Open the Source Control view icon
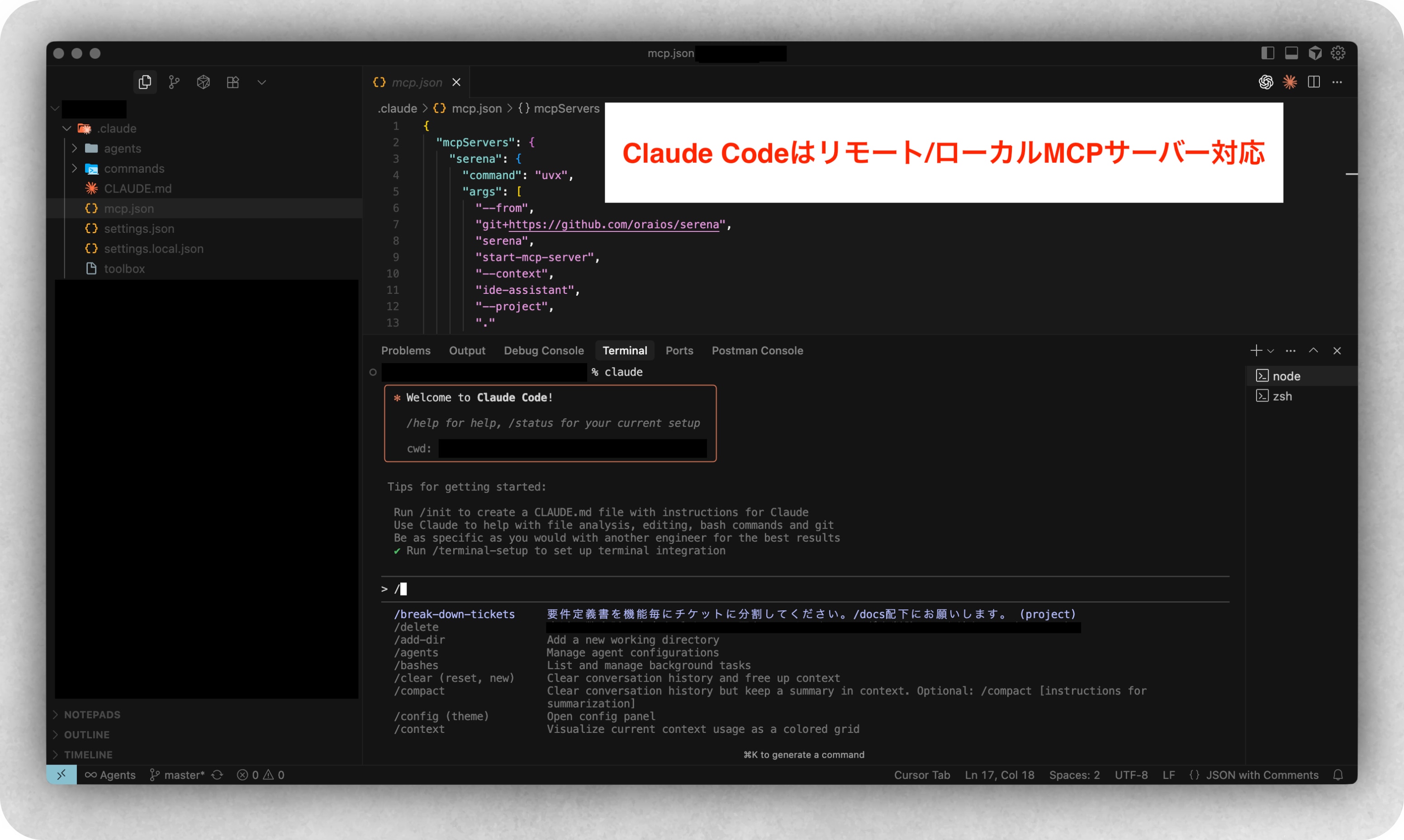 pyautogui.click(x=174, y=83)
